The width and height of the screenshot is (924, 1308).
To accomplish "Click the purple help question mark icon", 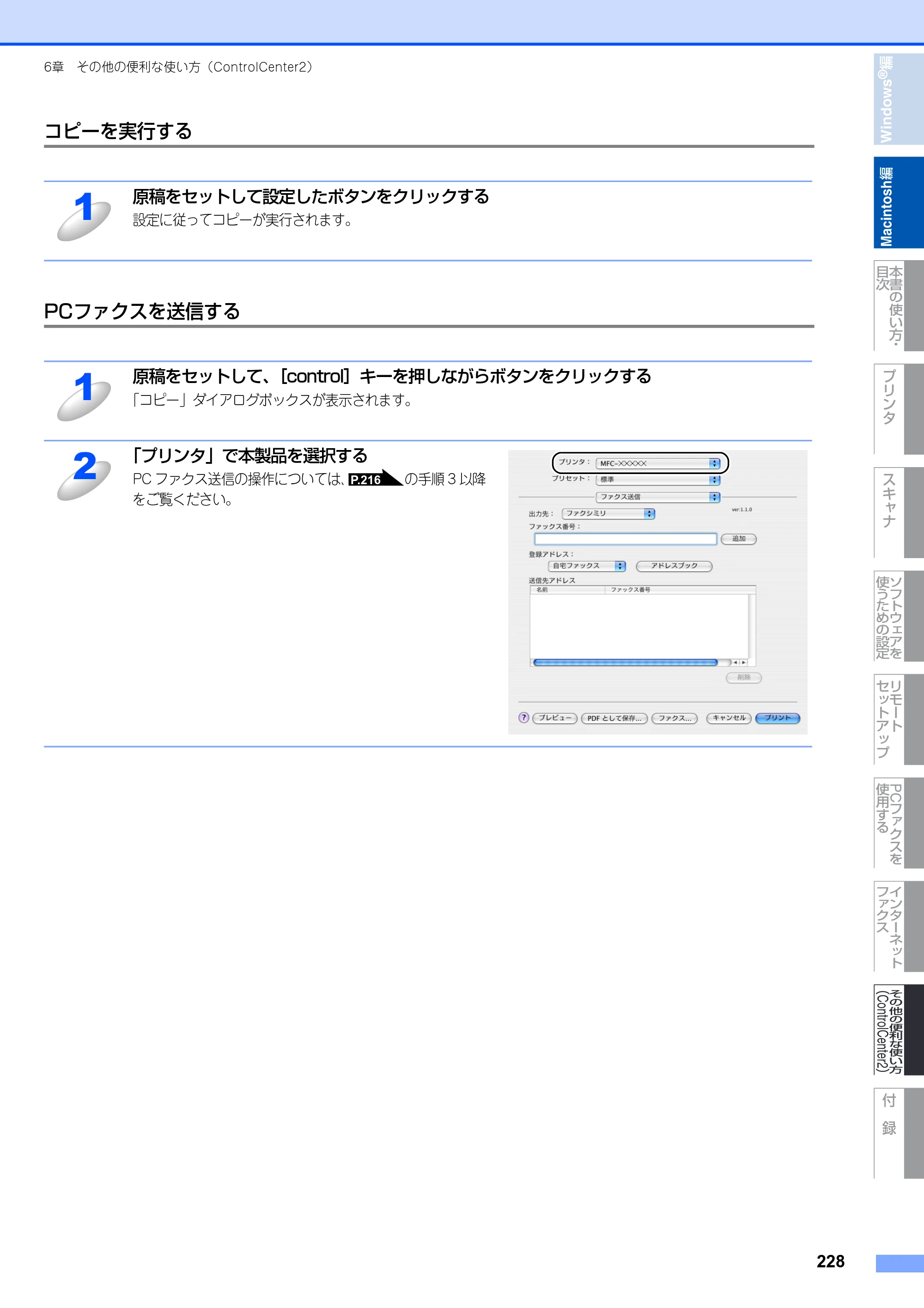I will click(x=523, y=718).
